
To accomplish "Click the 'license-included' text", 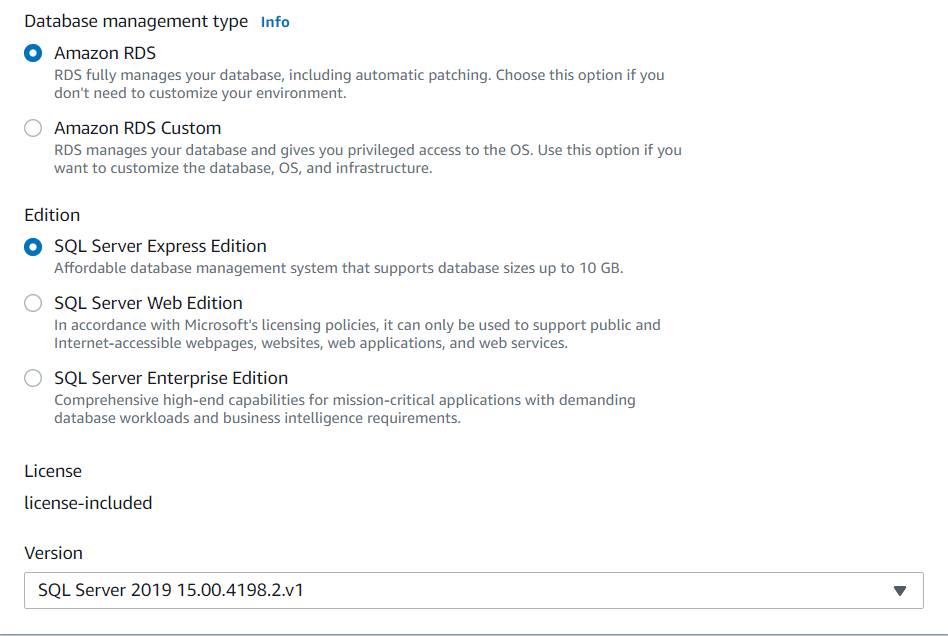I will (88, 503).
